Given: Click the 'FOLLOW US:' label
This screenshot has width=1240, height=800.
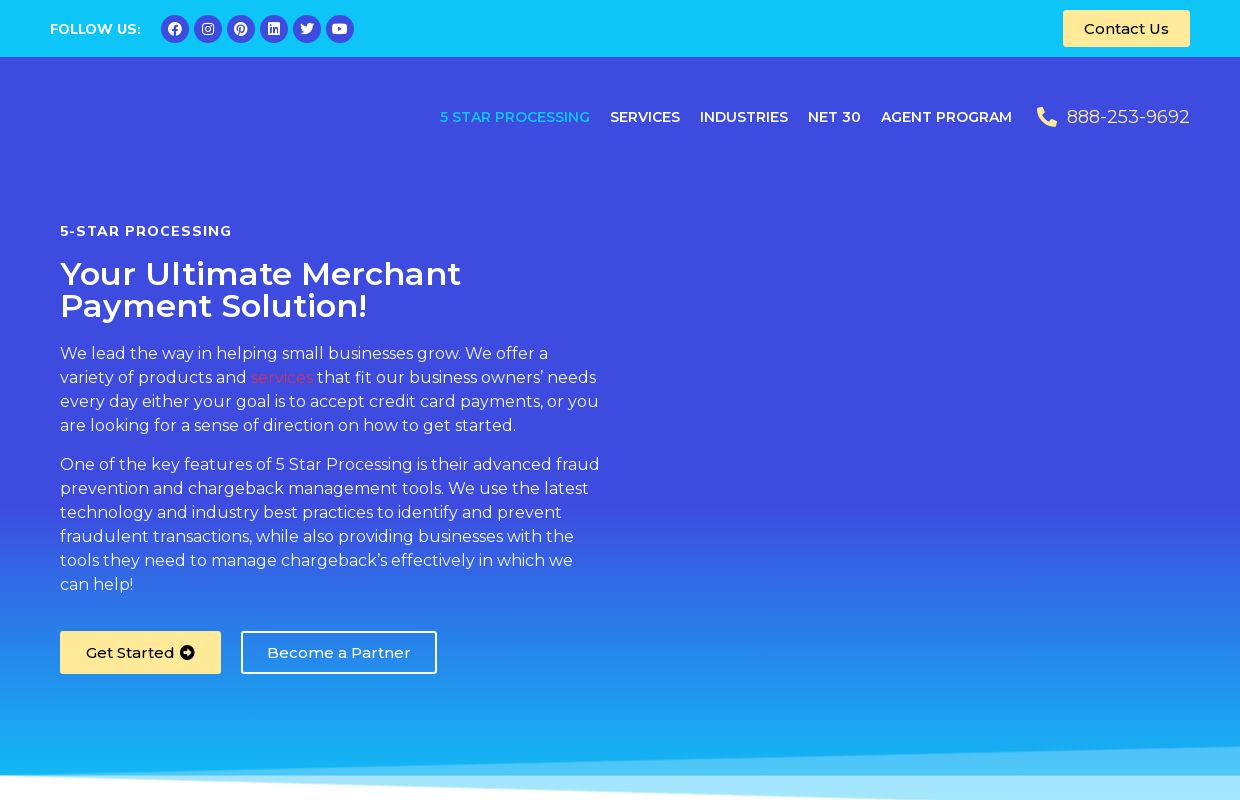Looking at the screenshot, I should [x=95, y=29].
